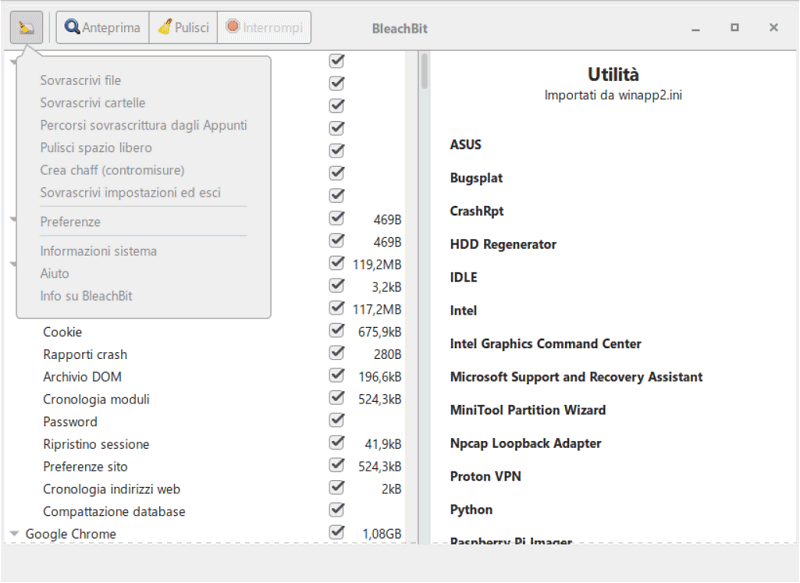Click the Pulisci broom button
800x583 pixels.
pos(184,27)
